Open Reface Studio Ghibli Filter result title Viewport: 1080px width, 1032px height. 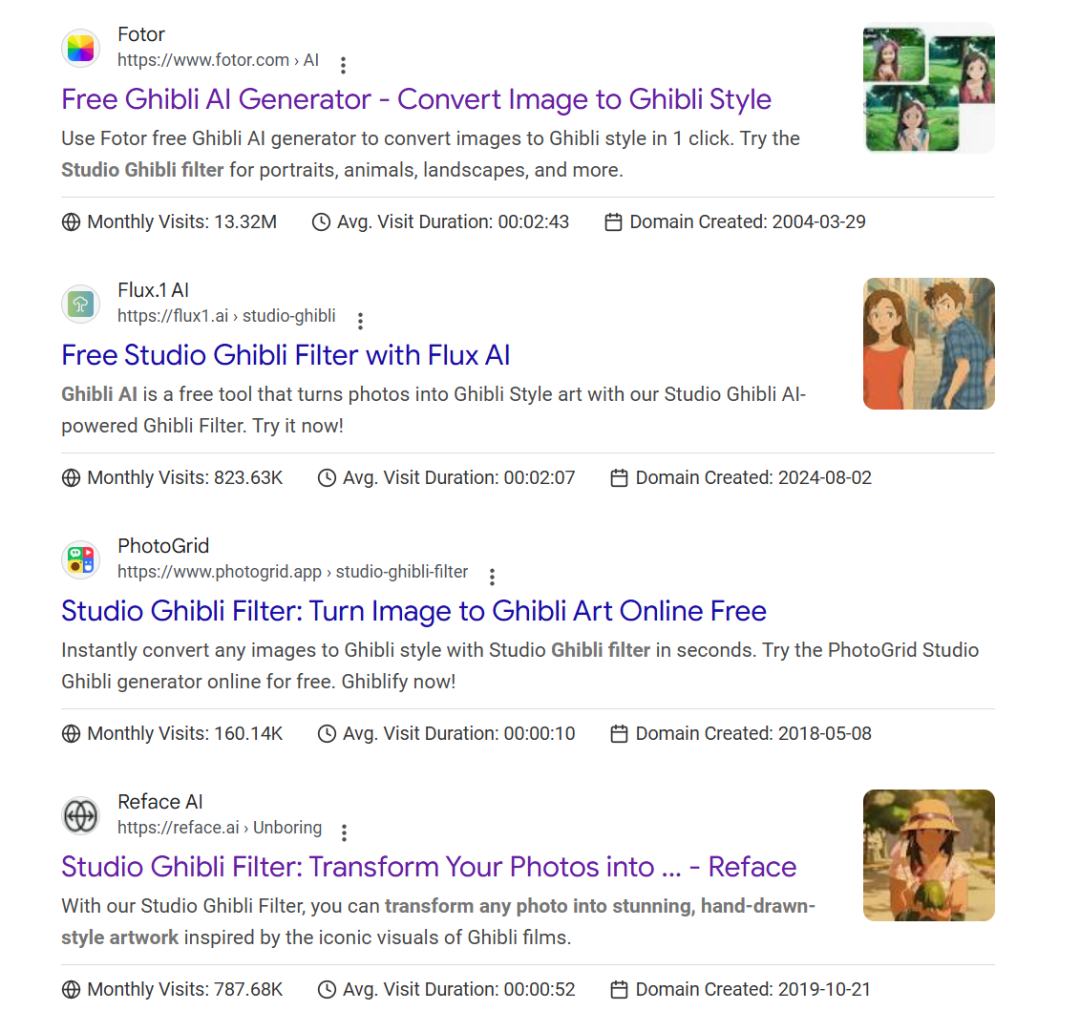pos(428,867)
